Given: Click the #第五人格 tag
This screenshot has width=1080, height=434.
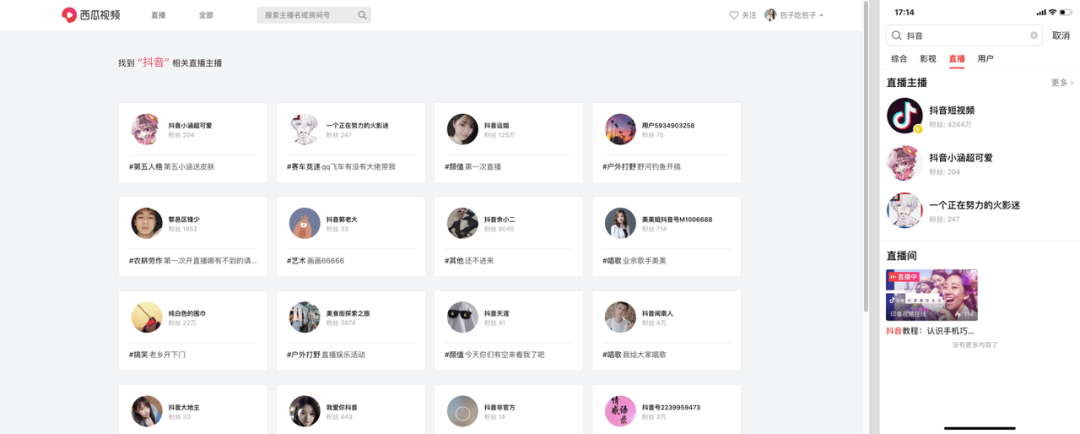Looking at the screenshot, I should pyautogui.click(x=145, y=167).
